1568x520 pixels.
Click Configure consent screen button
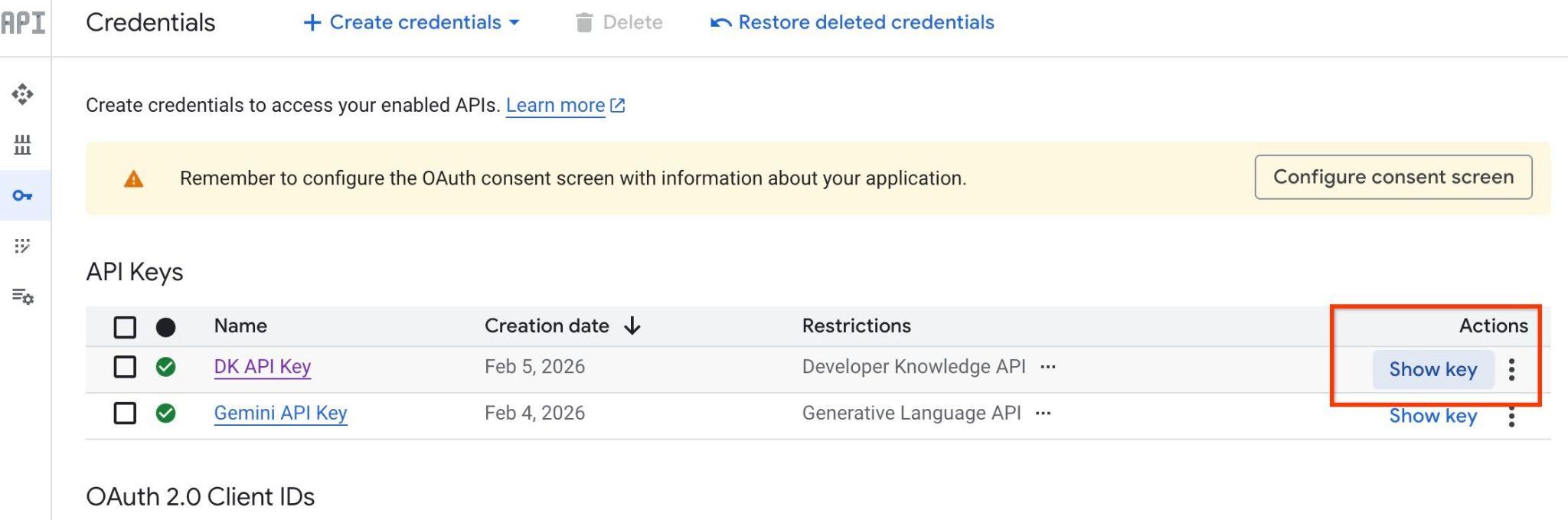pos(1393,177)
